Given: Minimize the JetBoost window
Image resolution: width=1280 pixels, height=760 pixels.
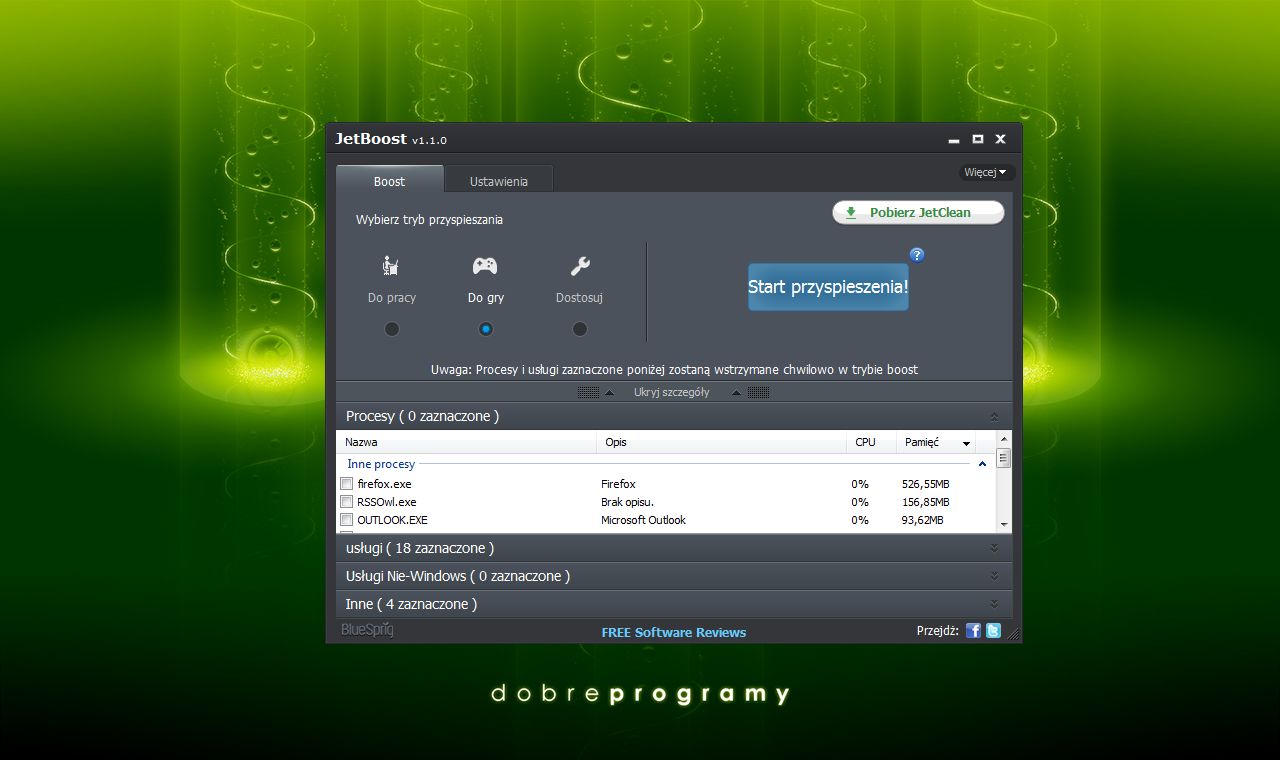Looking at the screenshot, I should [x=954, y=140].
